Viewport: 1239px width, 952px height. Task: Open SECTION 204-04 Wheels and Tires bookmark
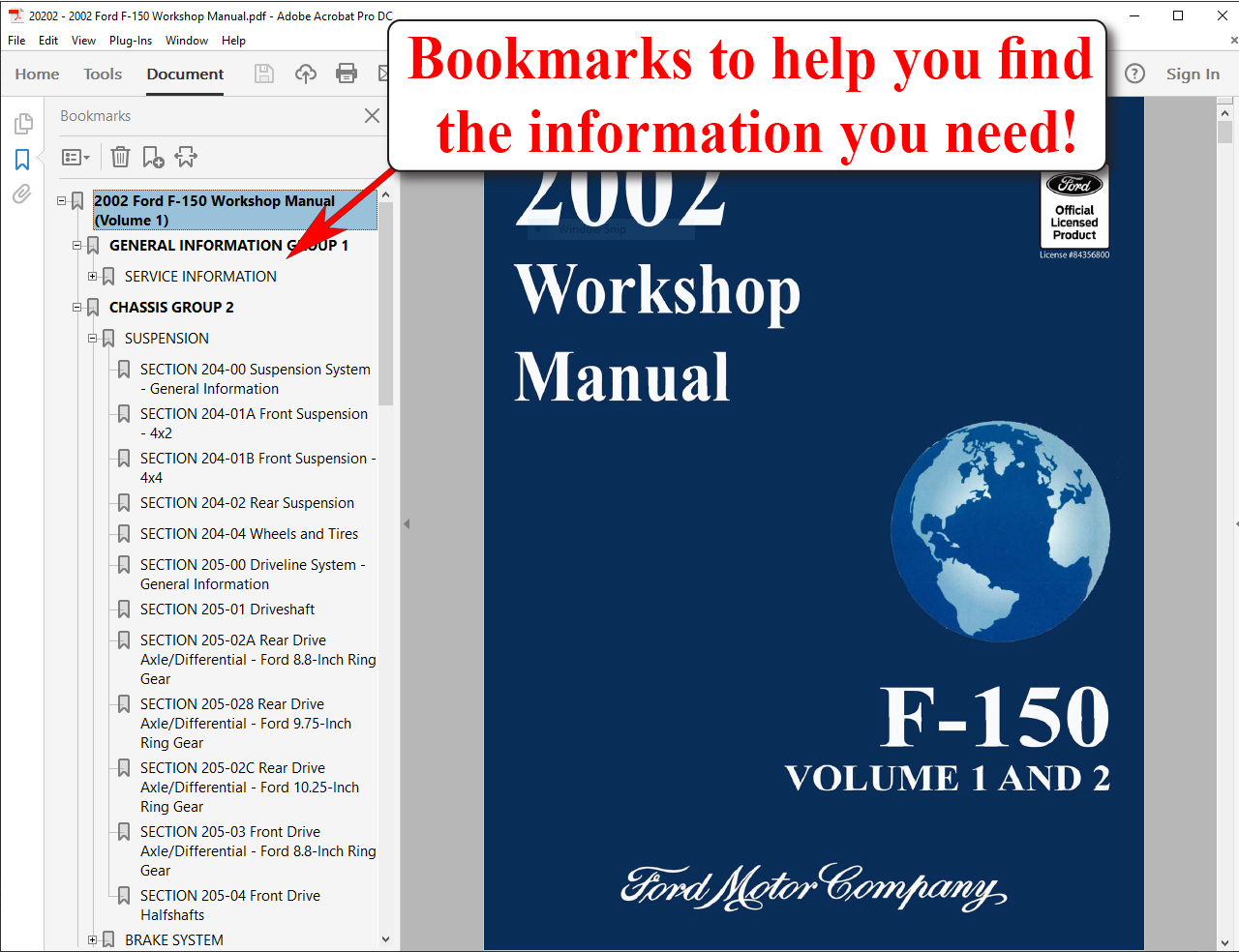[249, 534]
